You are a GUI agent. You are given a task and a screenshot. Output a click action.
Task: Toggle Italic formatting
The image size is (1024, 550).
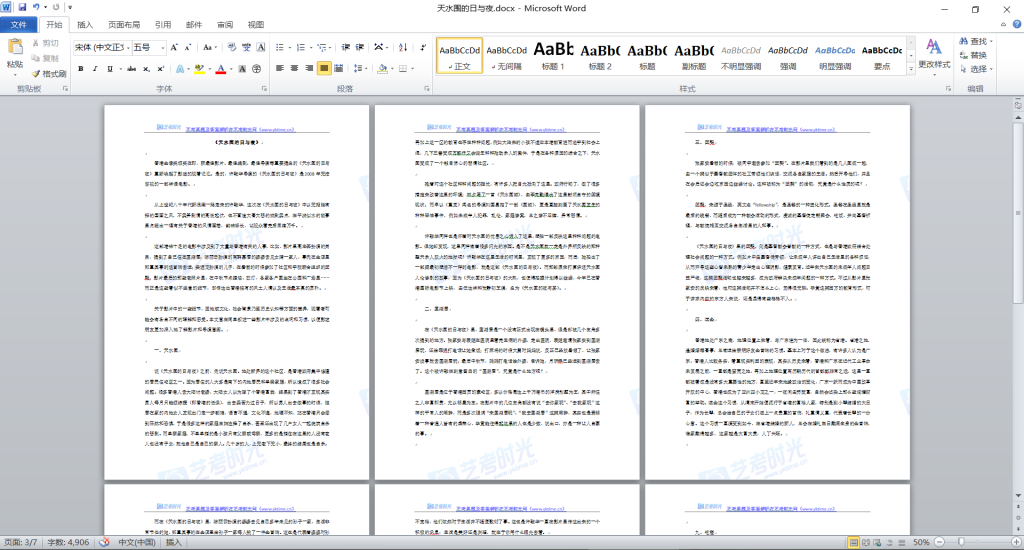tap(96, 69)
